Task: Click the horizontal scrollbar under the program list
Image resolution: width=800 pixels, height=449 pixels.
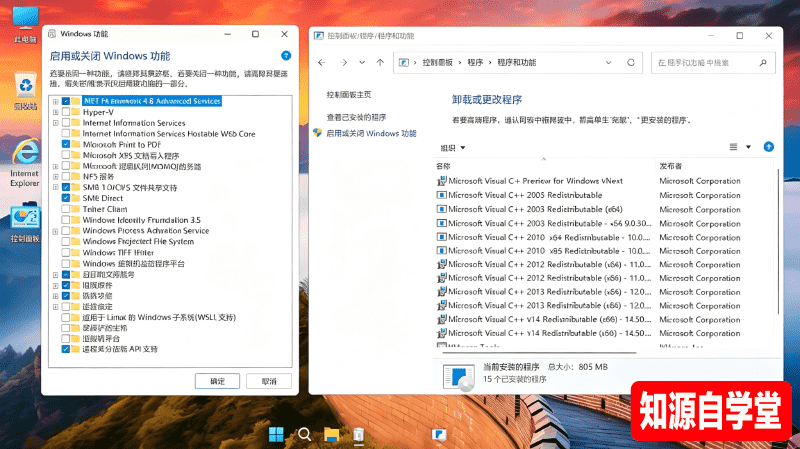Action: [539, 353]
